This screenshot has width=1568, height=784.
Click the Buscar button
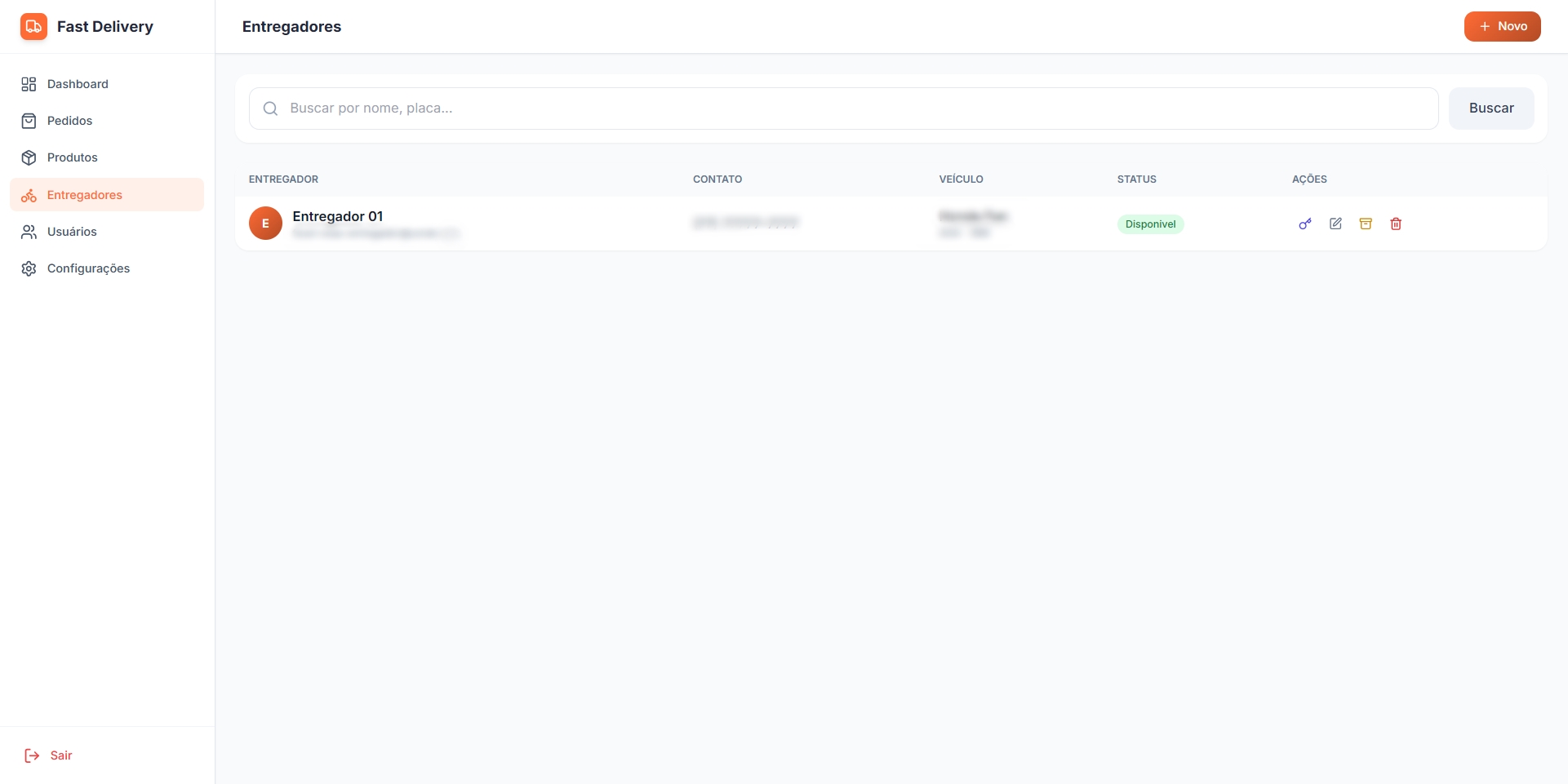coord(1490,109)
